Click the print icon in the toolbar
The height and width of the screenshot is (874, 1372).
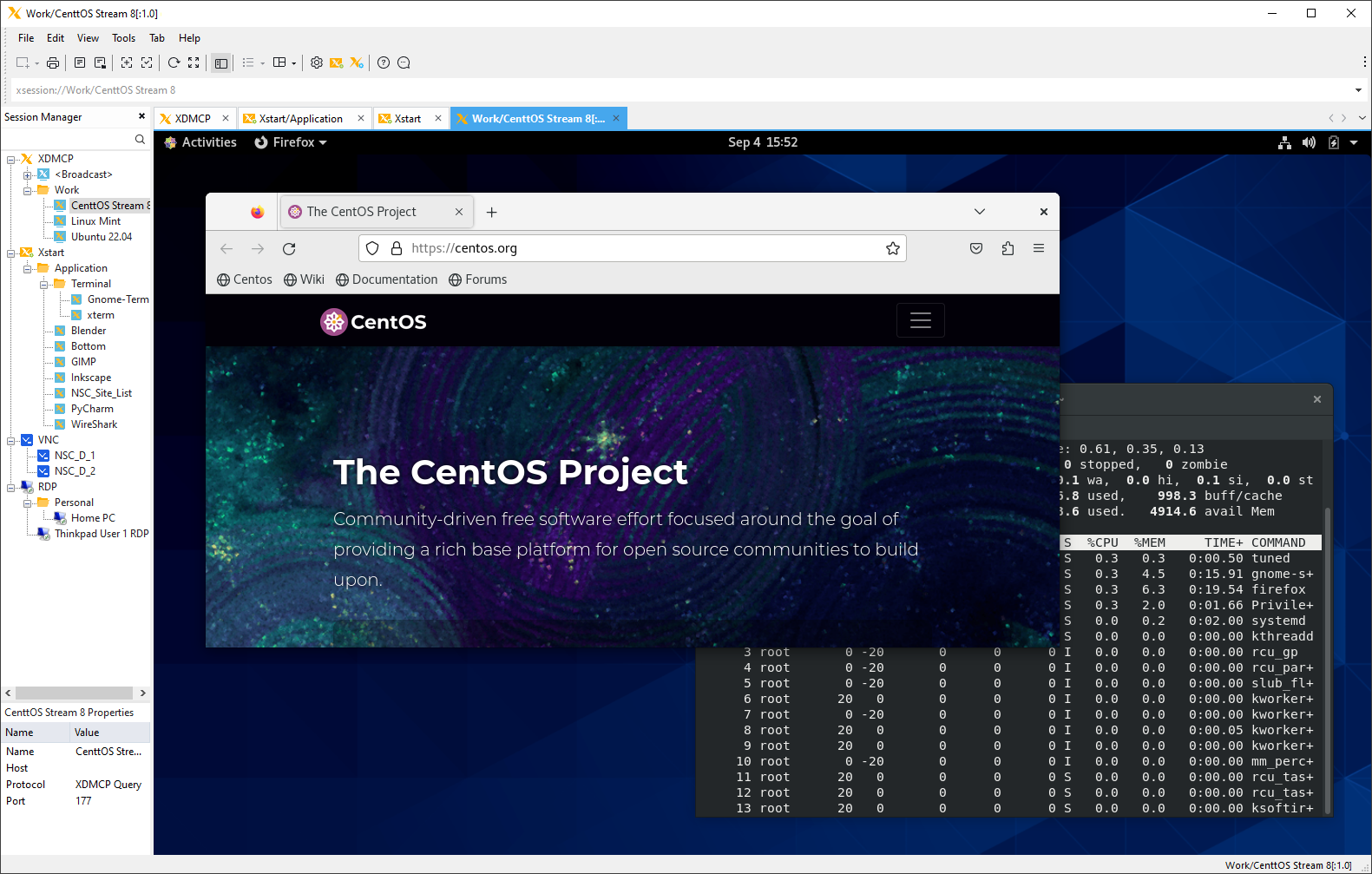pos(53,62)
